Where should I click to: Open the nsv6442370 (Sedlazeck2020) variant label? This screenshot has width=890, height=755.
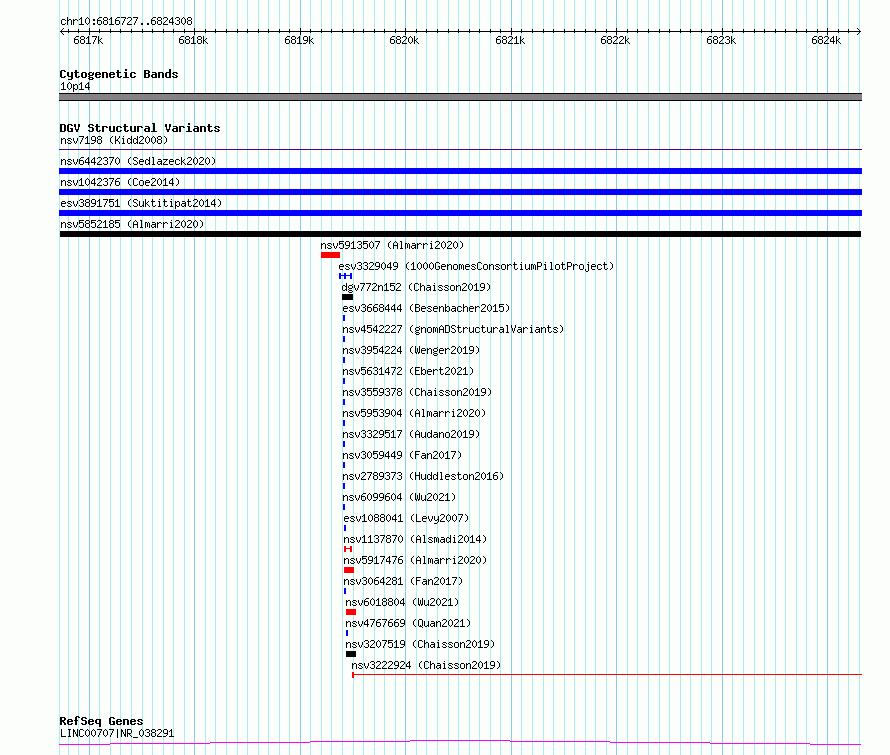coord(138,161)
